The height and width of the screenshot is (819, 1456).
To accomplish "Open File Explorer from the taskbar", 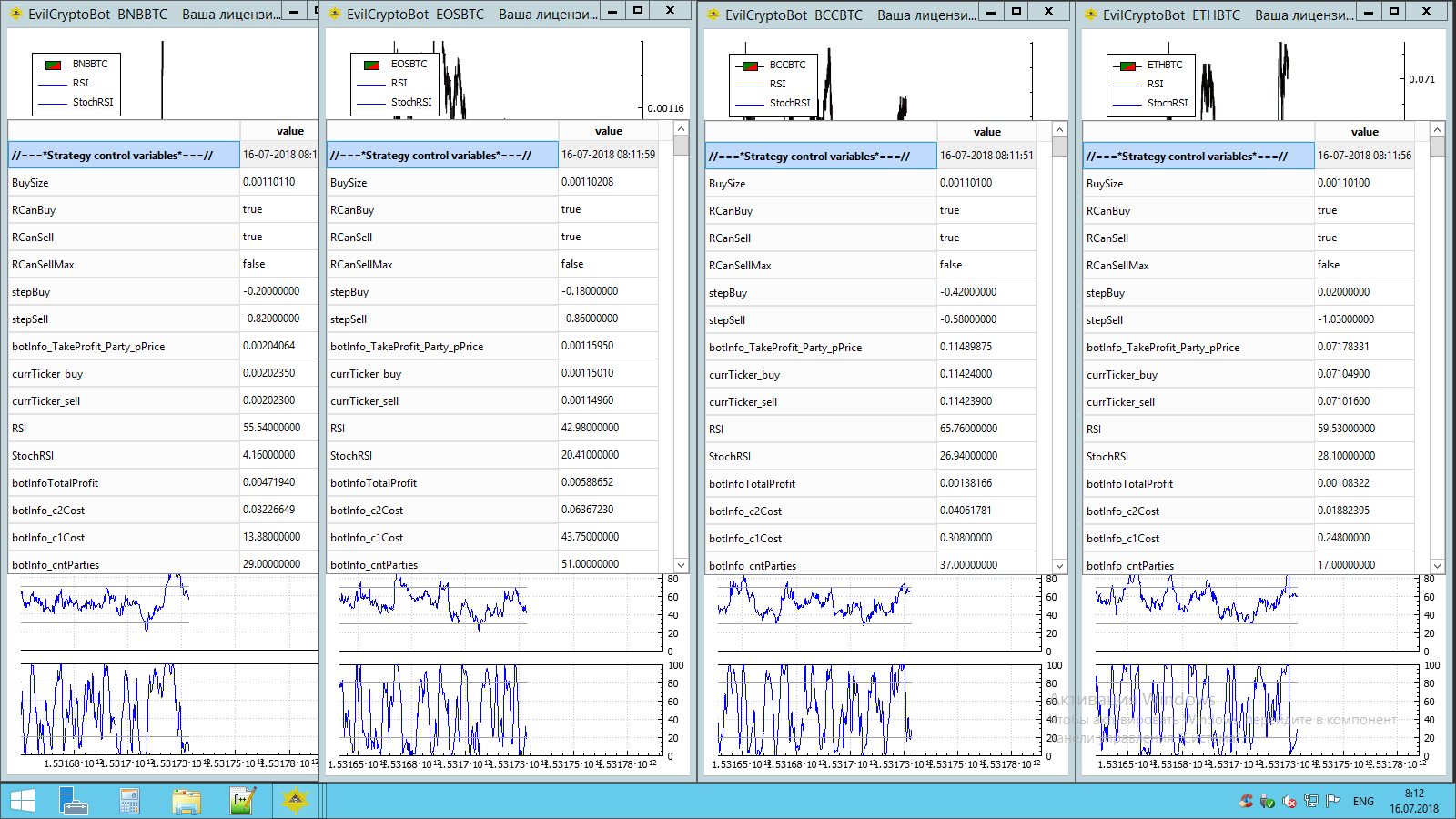I will [x=186, y=801].
